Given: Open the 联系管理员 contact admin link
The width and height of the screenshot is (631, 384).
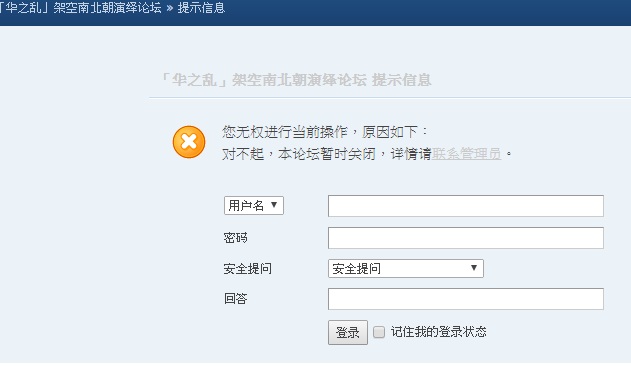Looking at the screenshot, I should [466, 153].
